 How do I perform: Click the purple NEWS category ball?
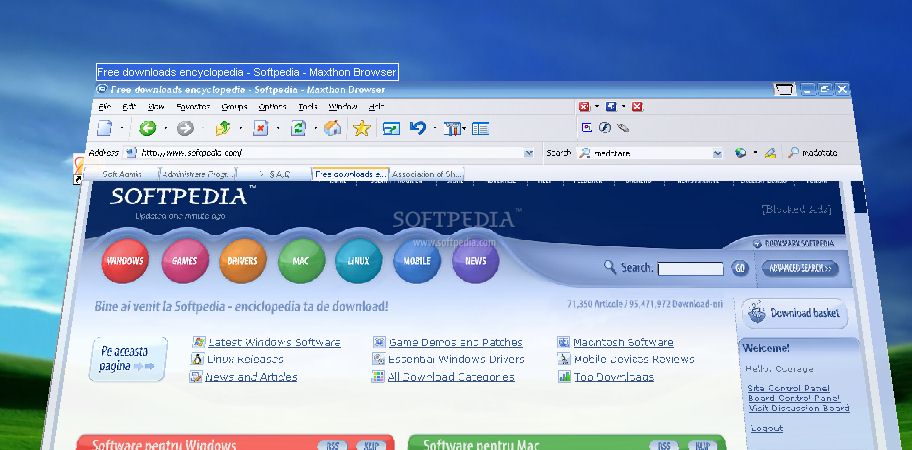pyautogui.click(x=475, y=260)
